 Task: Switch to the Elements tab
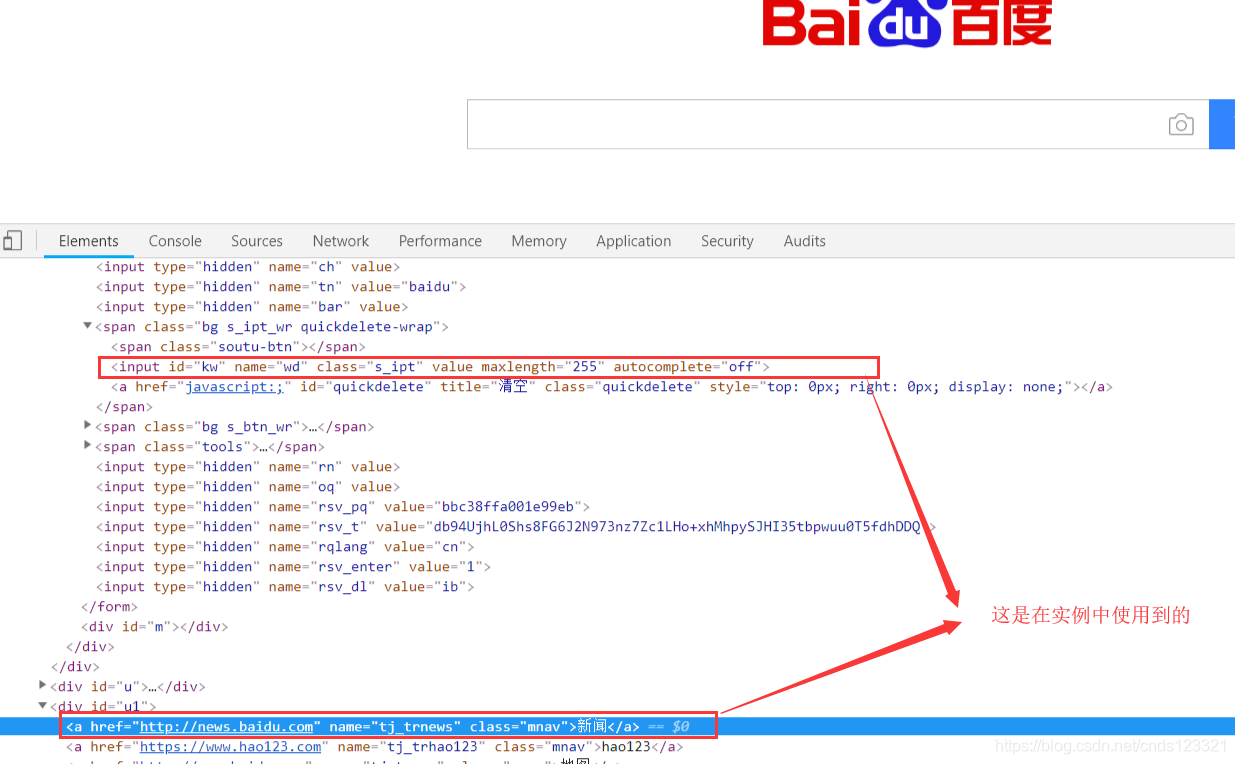pos(88,241)
